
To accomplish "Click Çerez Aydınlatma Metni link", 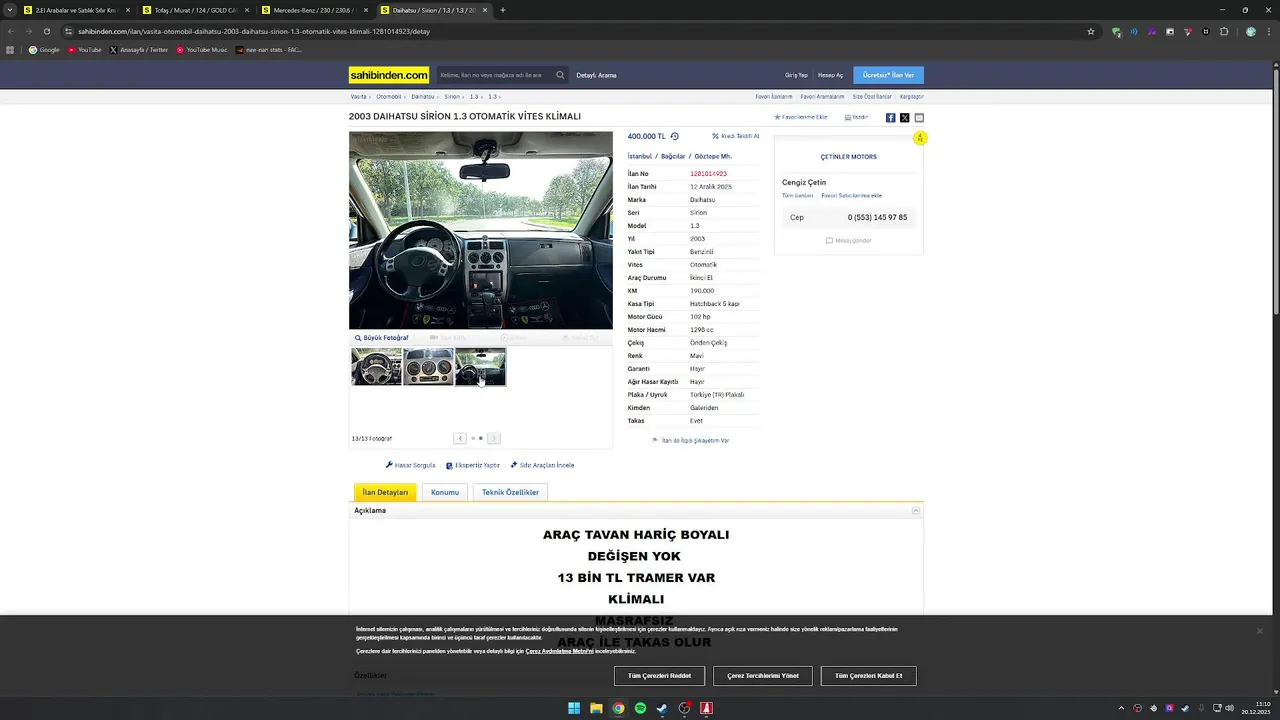I will click(559, 651).
